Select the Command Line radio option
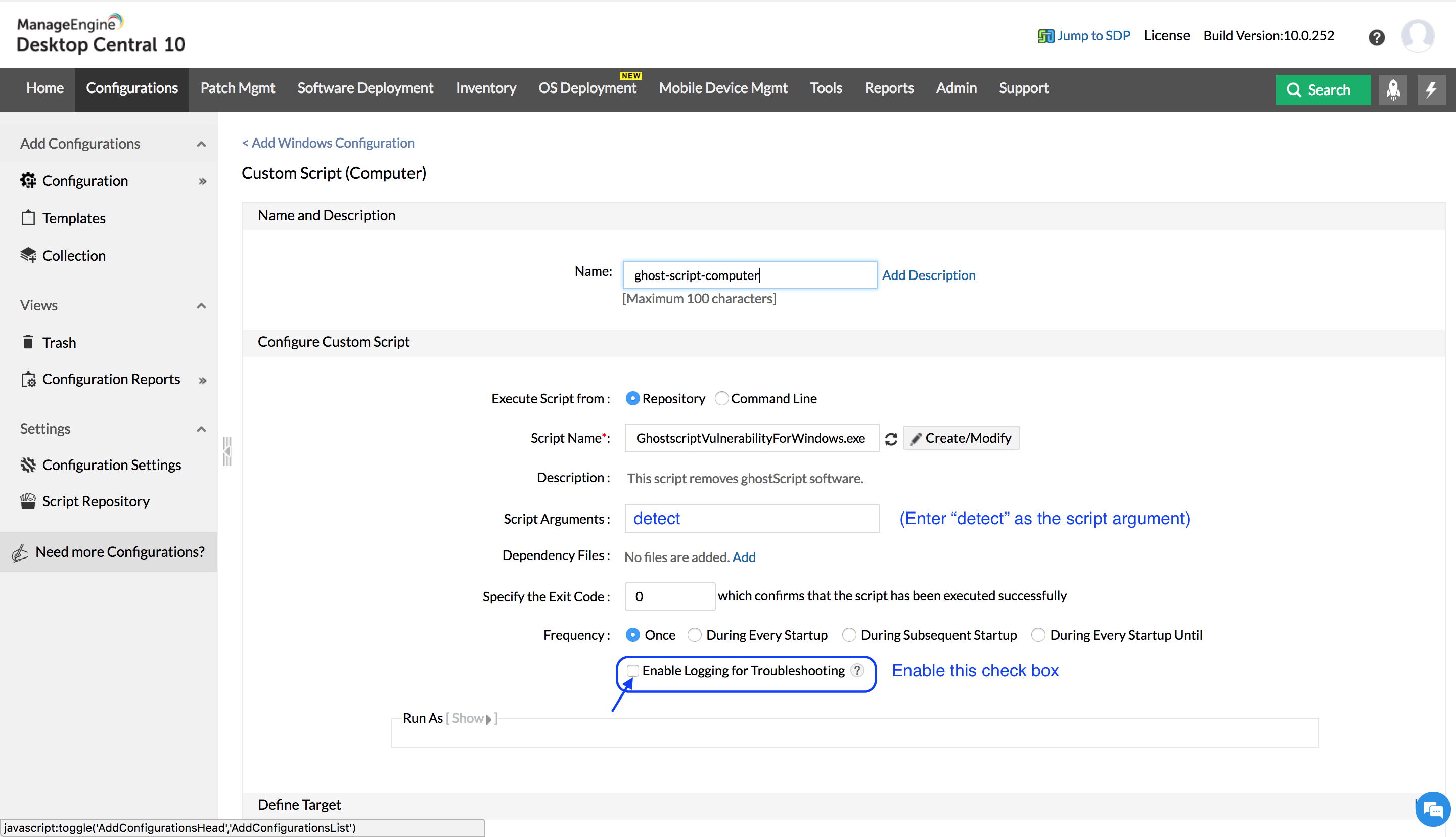This screenshot has height=837, width=1456. (x=721, y=398)
